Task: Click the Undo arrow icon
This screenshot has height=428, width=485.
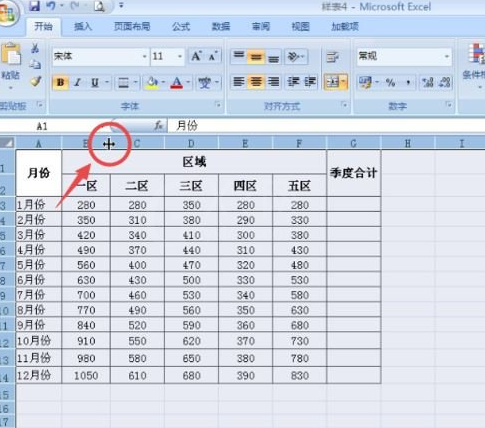Action: 51,6
